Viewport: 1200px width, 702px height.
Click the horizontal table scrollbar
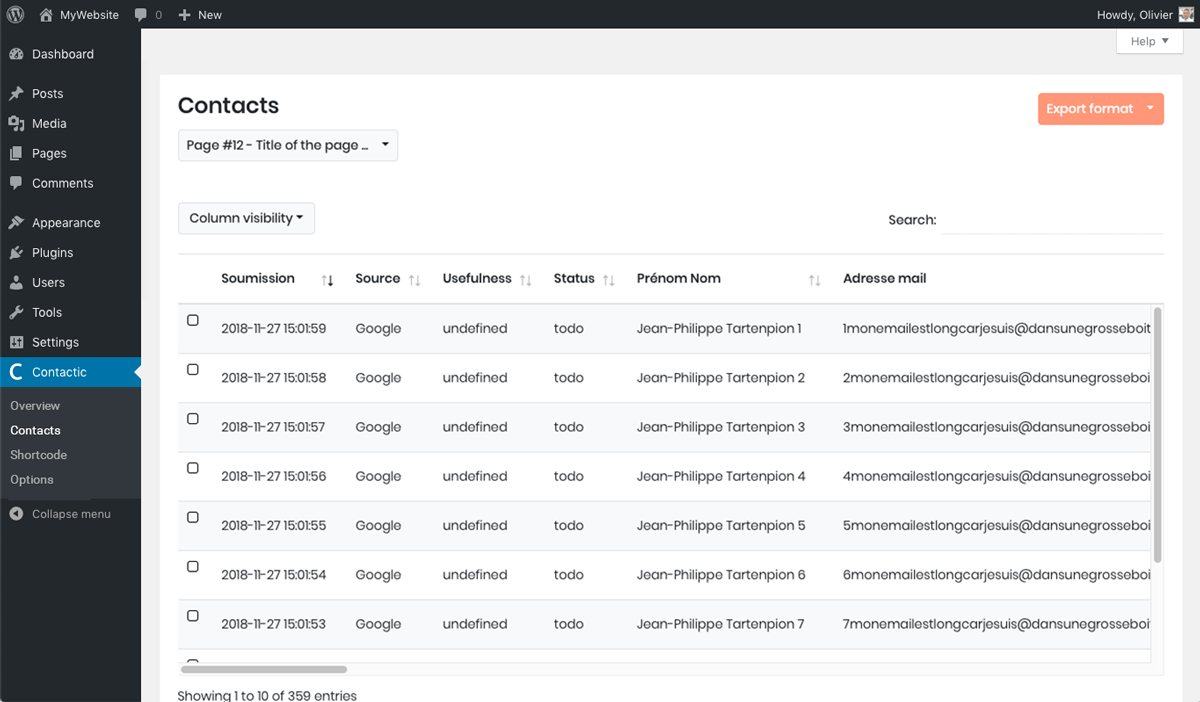pyautogui.click(x=264, y=669)
